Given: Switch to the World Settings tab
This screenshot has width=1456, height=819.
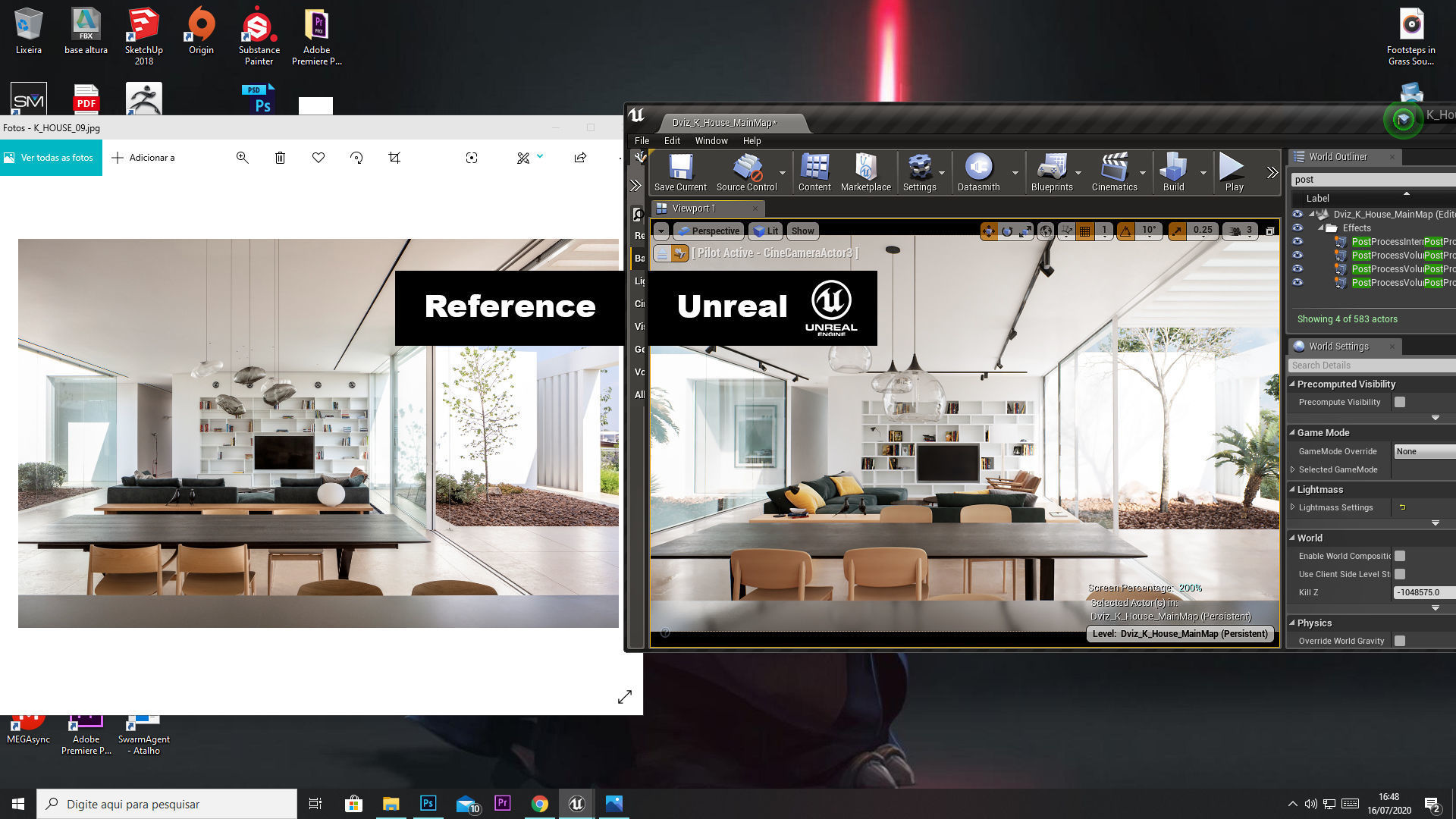Looking at the screenshot, I should pos(1338,347).
